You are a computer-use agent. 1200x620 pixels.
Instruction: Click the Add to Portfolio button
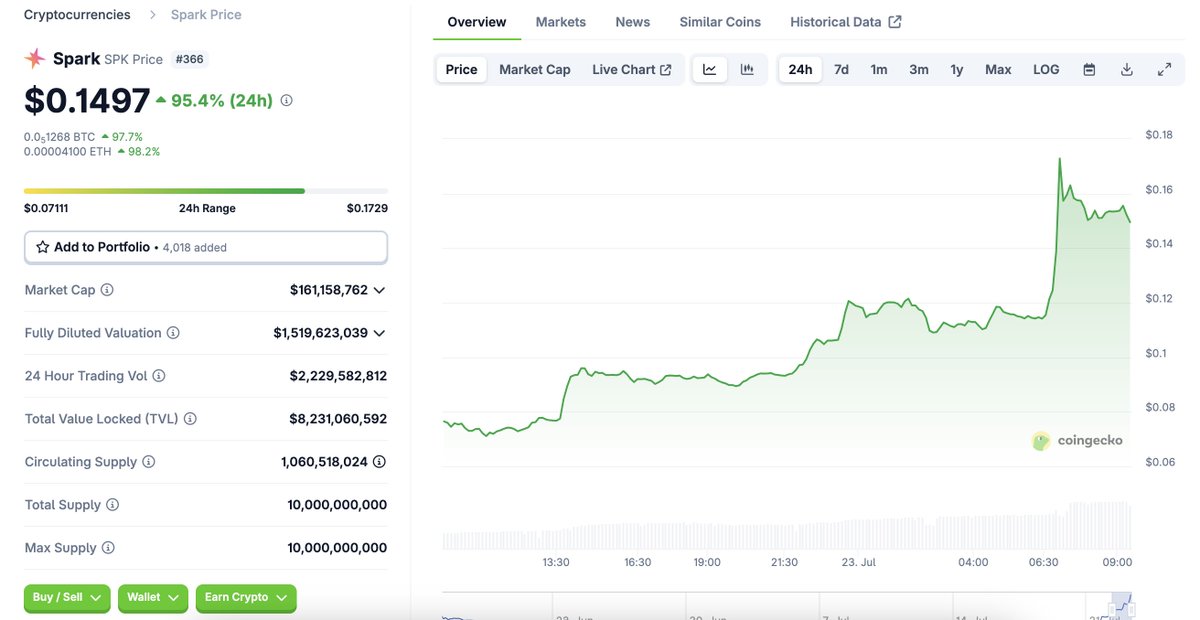pos(206,247)
